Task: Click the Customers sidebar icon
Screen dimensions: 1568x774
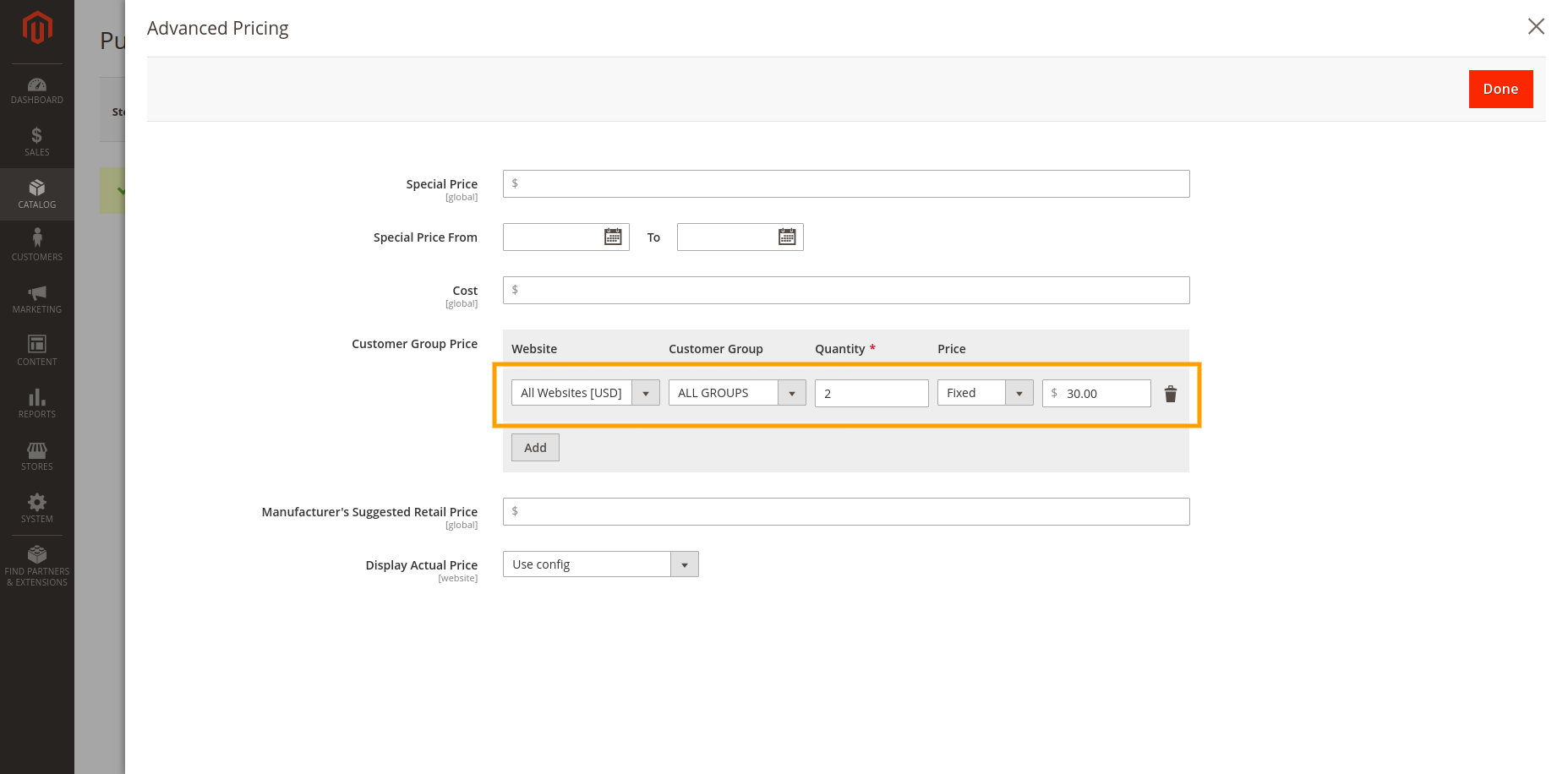Action: click(37, 246)
